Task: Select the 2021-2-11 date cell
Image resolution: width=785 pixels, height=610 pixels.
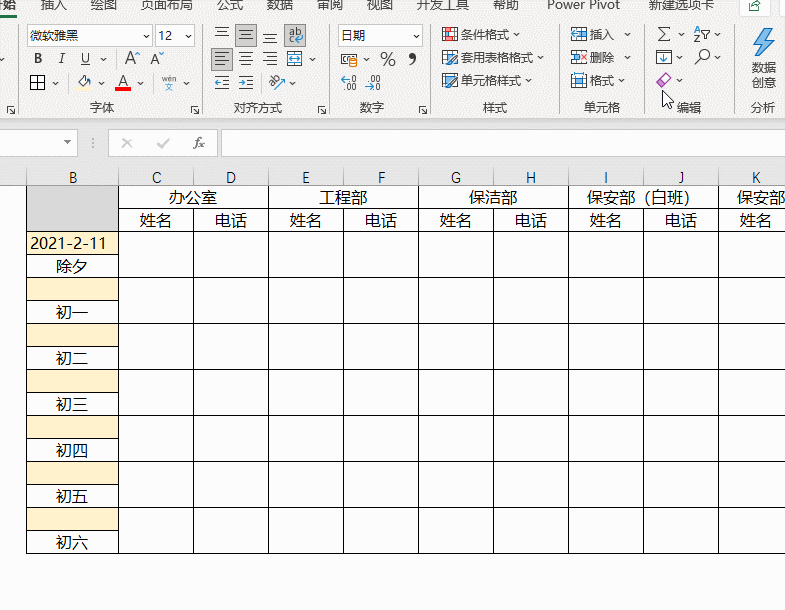Action: pyautogui.click(x=73, y=243)
